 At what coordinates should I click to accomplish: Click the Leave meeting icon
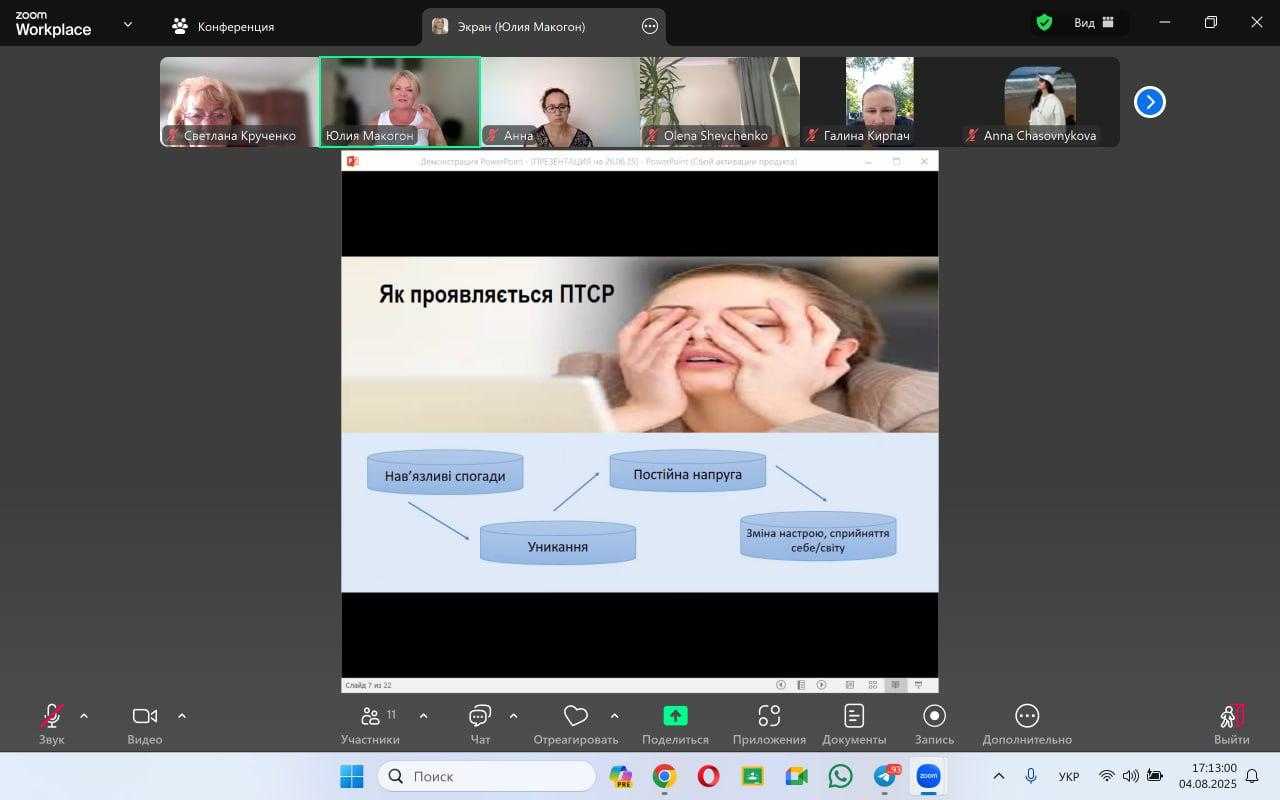(1231, 716)
